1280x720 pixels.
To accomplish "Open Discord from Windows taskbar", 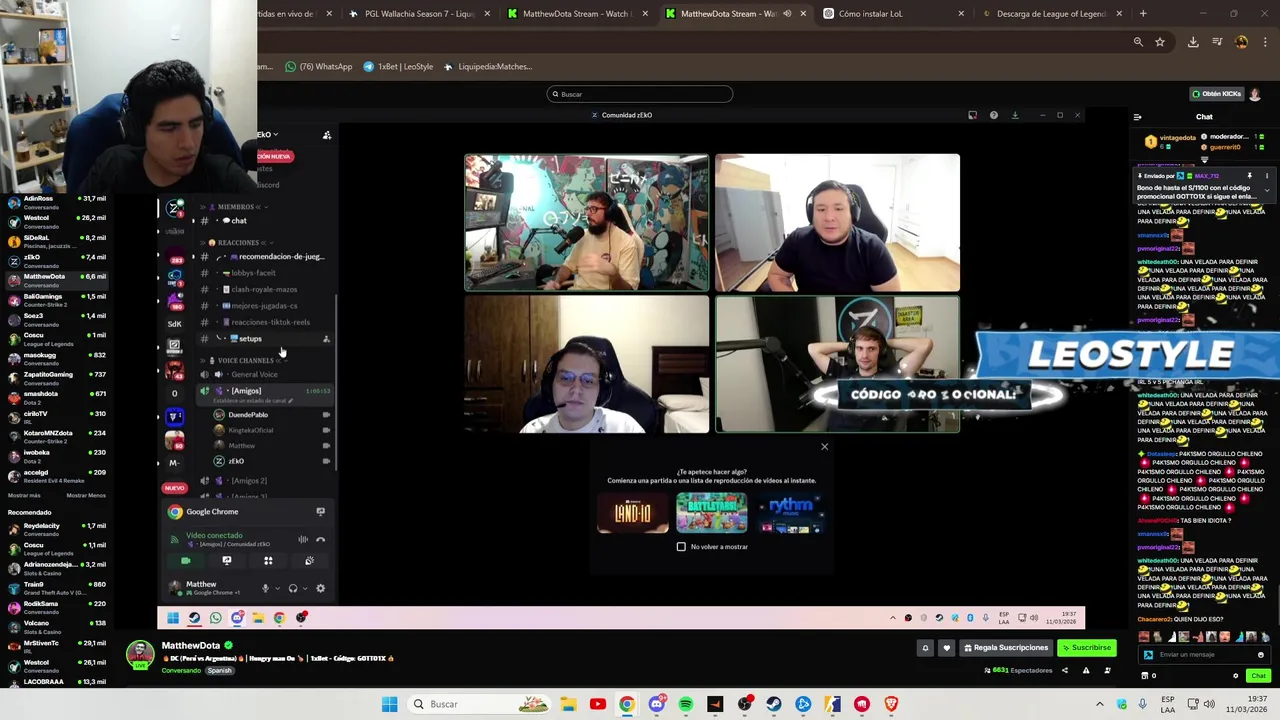I will (x=656, y=704).
